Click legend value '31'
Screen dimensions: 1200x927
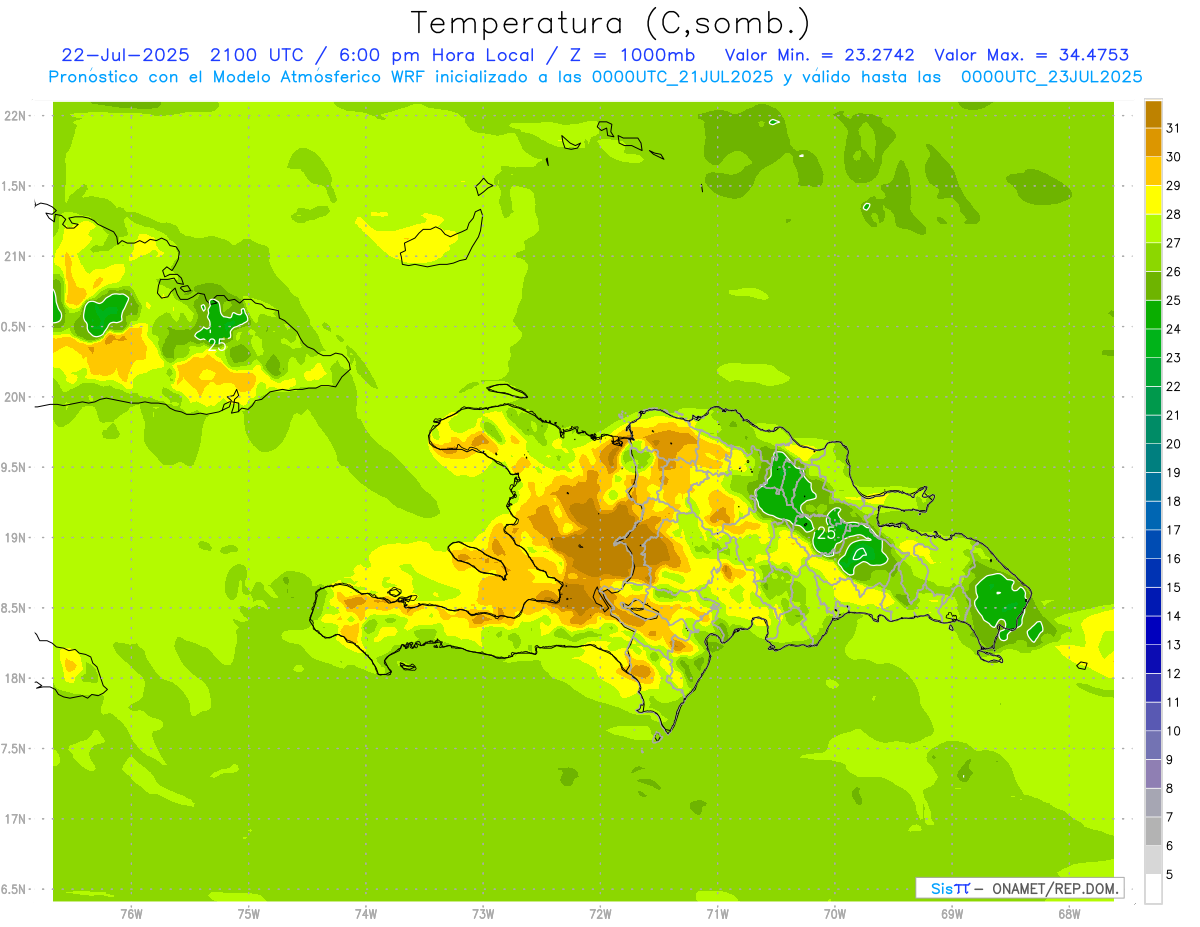pyautogui.click(x=1174, y=128)
